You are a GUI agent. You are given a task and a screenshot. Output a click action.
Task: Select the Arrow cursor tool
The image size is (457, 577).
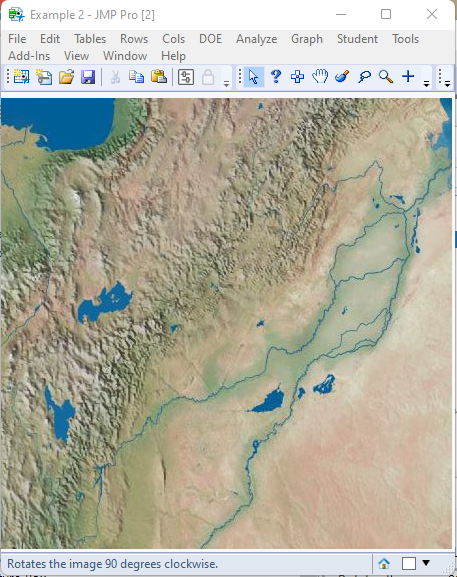tap(254, 77)
